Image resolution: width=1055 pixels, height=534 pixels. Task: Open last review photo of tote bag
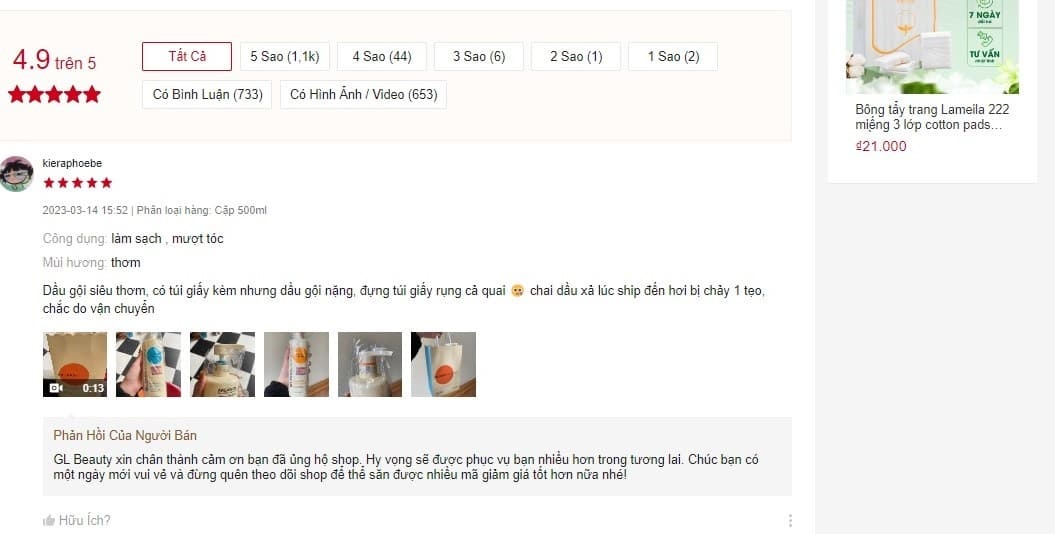tap(443, 364)
